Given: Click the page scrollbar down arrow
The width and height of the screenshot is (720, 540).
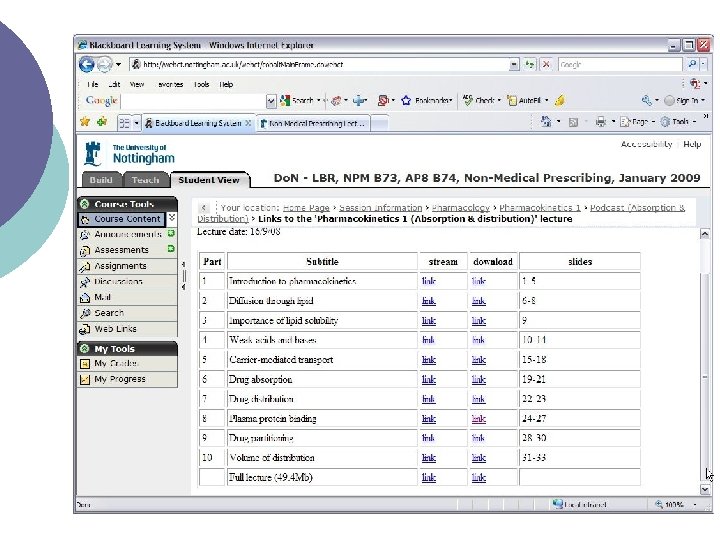Looking at the screenshot, I should (705, 489).
